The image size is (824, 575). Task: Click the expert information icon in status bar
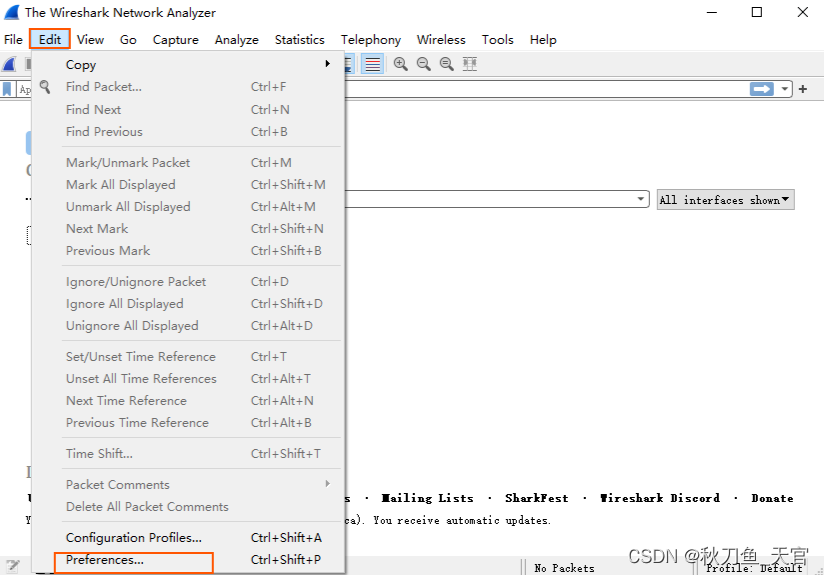pos(13,566)
